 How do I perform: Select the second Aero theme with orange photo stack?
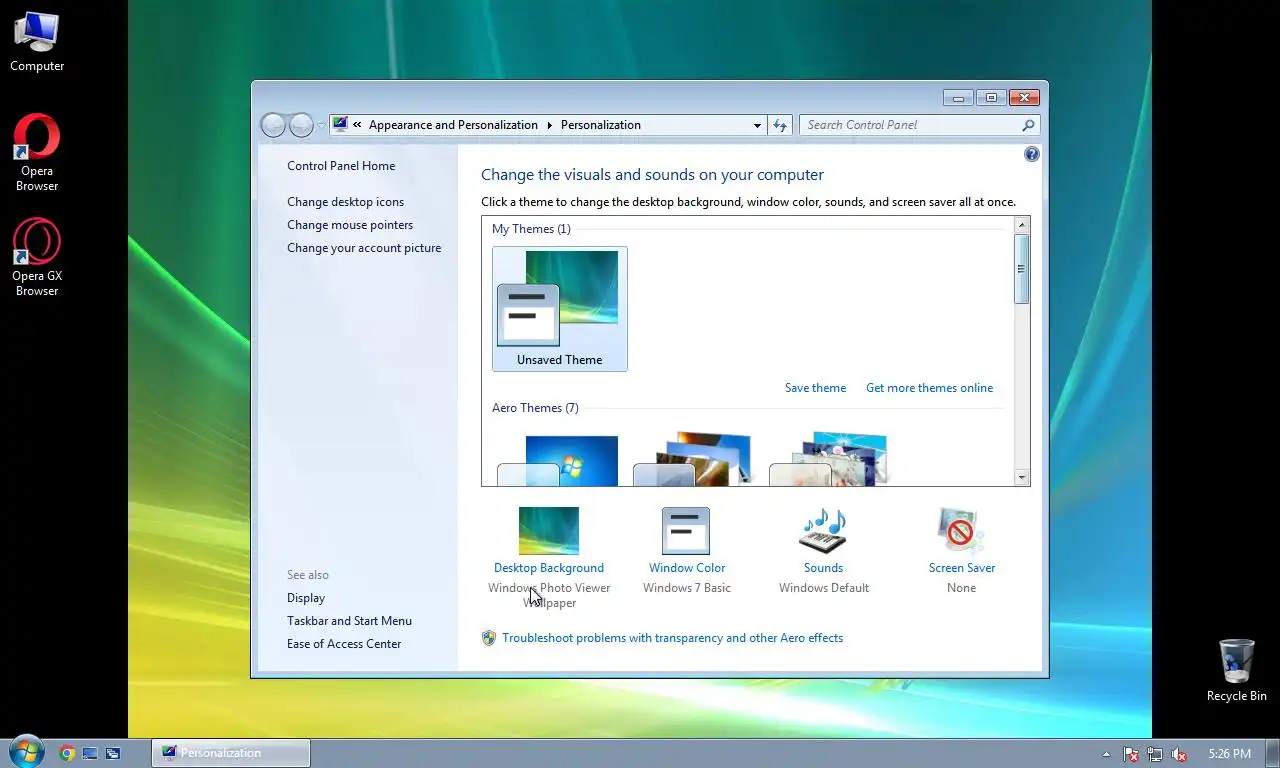(x=692, y=460)
